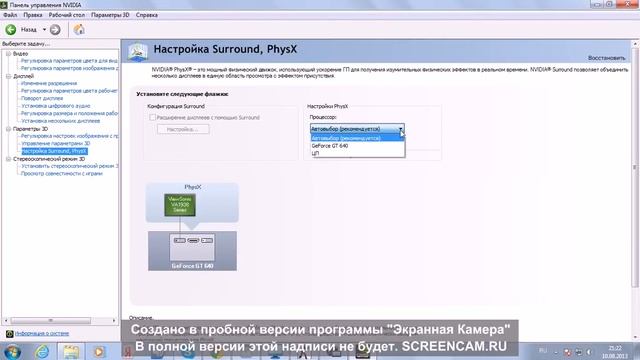Open Регулировка параметров цвета для видео
This screenshot has height=360, width=640.
click(69, 60)
